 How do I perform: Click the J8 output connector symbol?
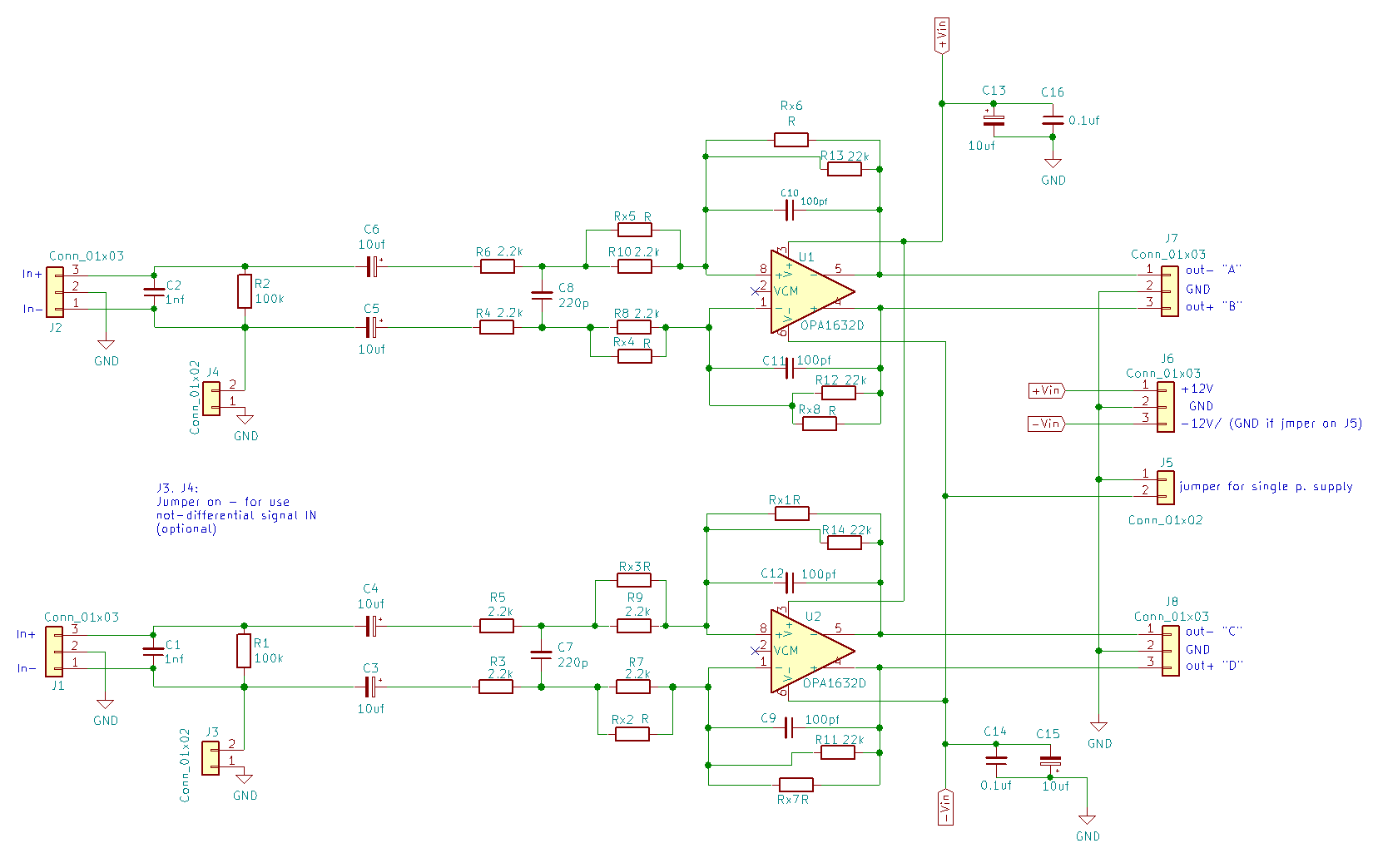(x=1170, y=651)
